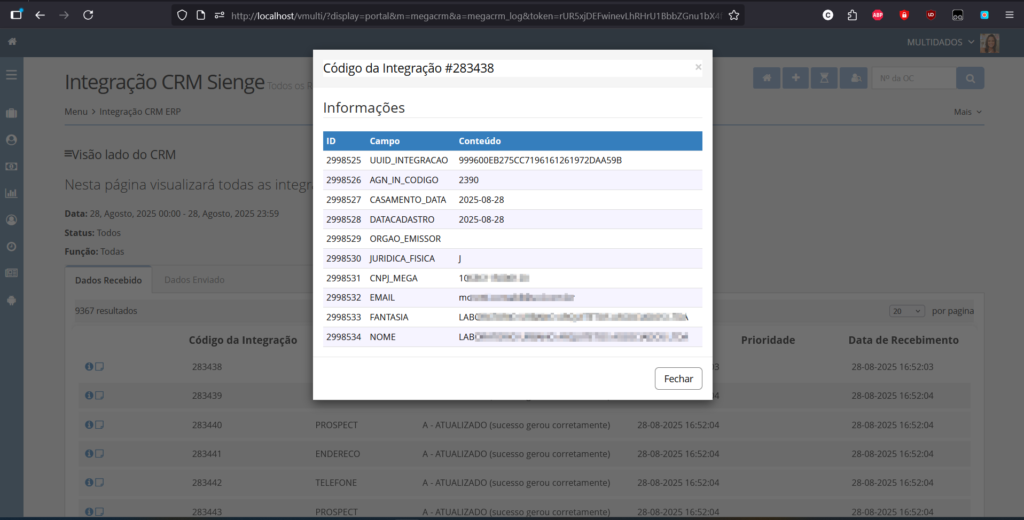The image size is (1024, 520).
Task: Click the user avatar thumbnail
Action: [x=990, y=43]
